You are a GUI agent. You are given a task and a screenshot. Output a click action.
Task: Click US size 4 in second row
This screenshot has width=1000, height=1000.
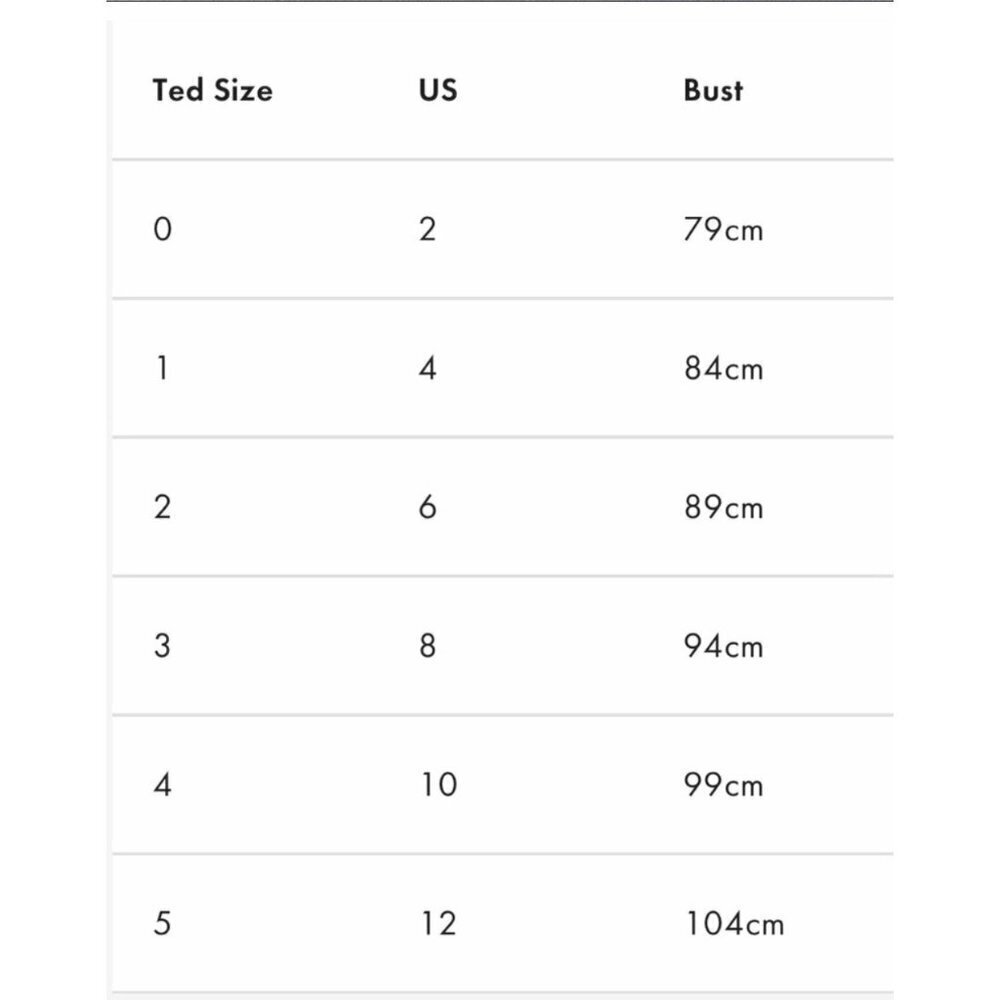coord(428,368)
